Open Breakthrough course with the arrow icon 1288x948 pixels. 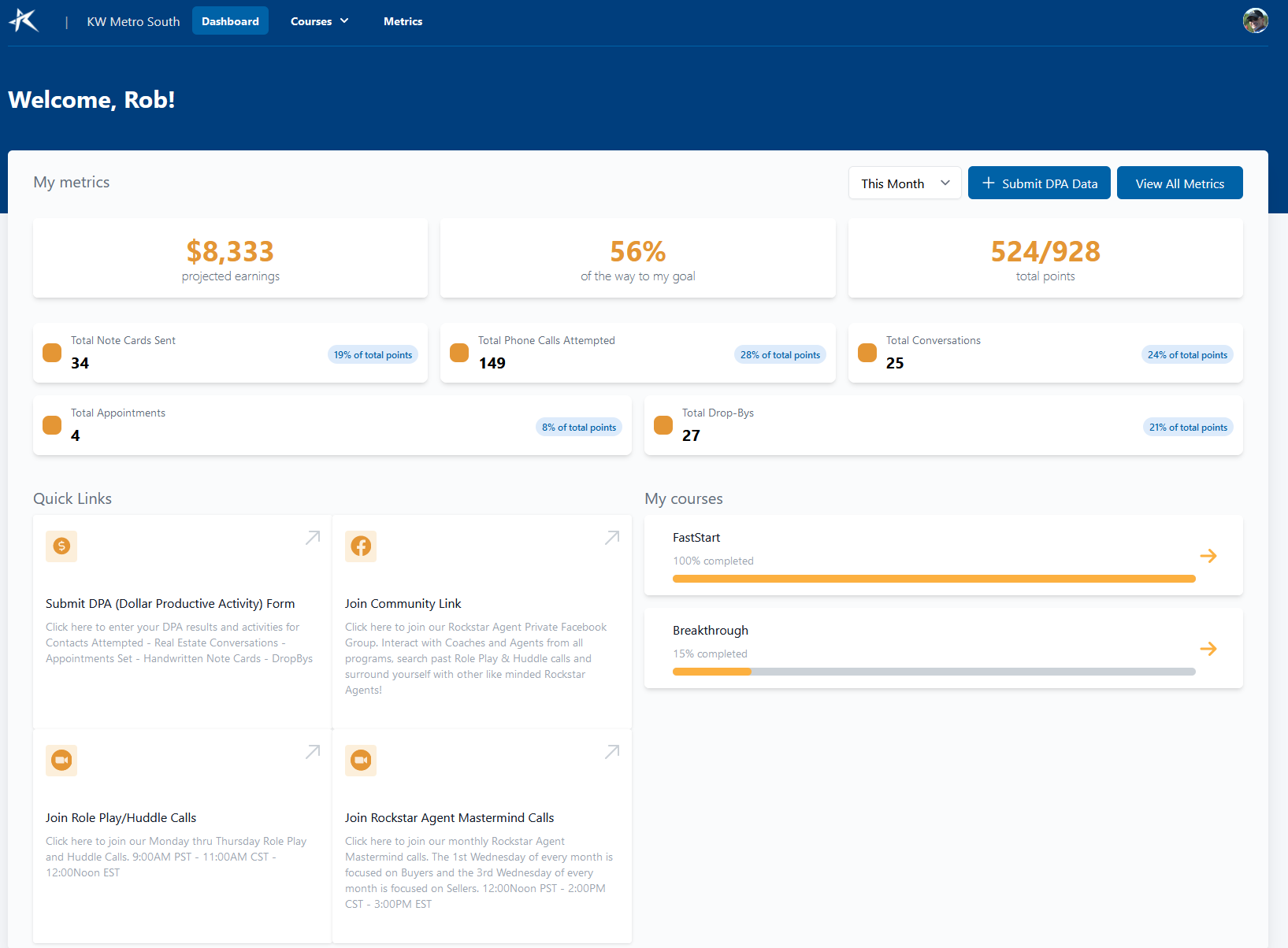1208,649
